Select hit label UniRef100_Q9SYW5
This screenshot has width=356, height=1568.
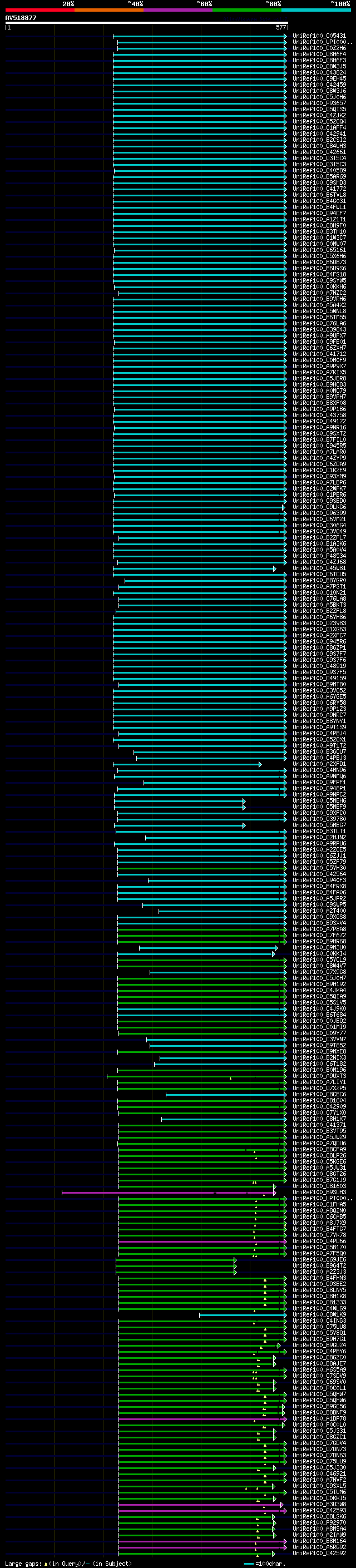click(x=319, y=280)
